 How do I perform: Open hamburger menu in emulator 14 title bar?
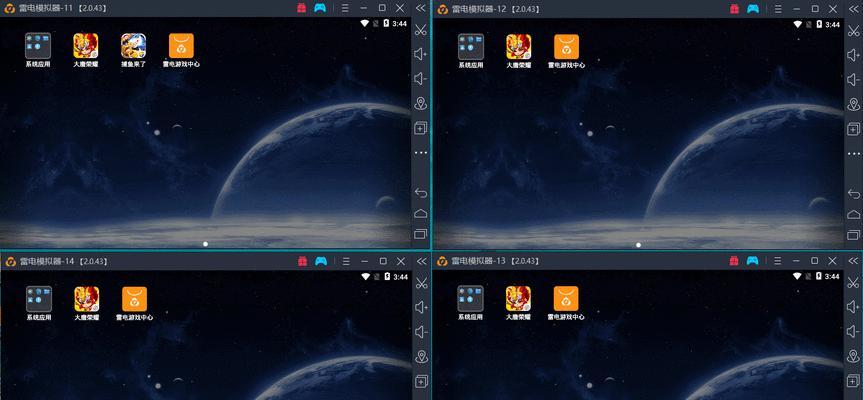click(346, 261)
